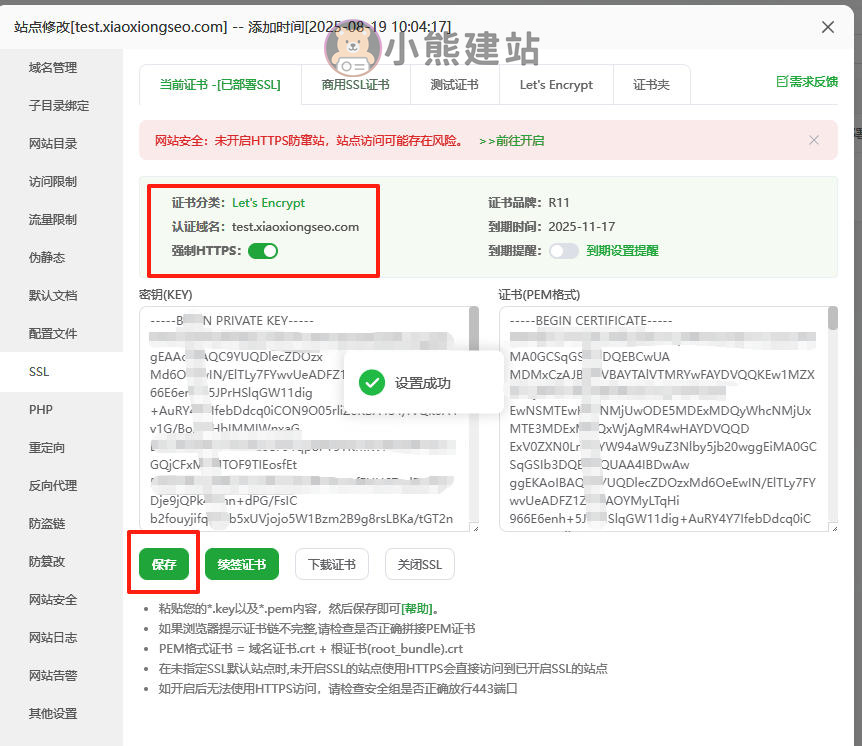Screen dimensions: 862x746
Task: Select 域名管理 in the left sidebar
Action: click(x=53, y=68)
